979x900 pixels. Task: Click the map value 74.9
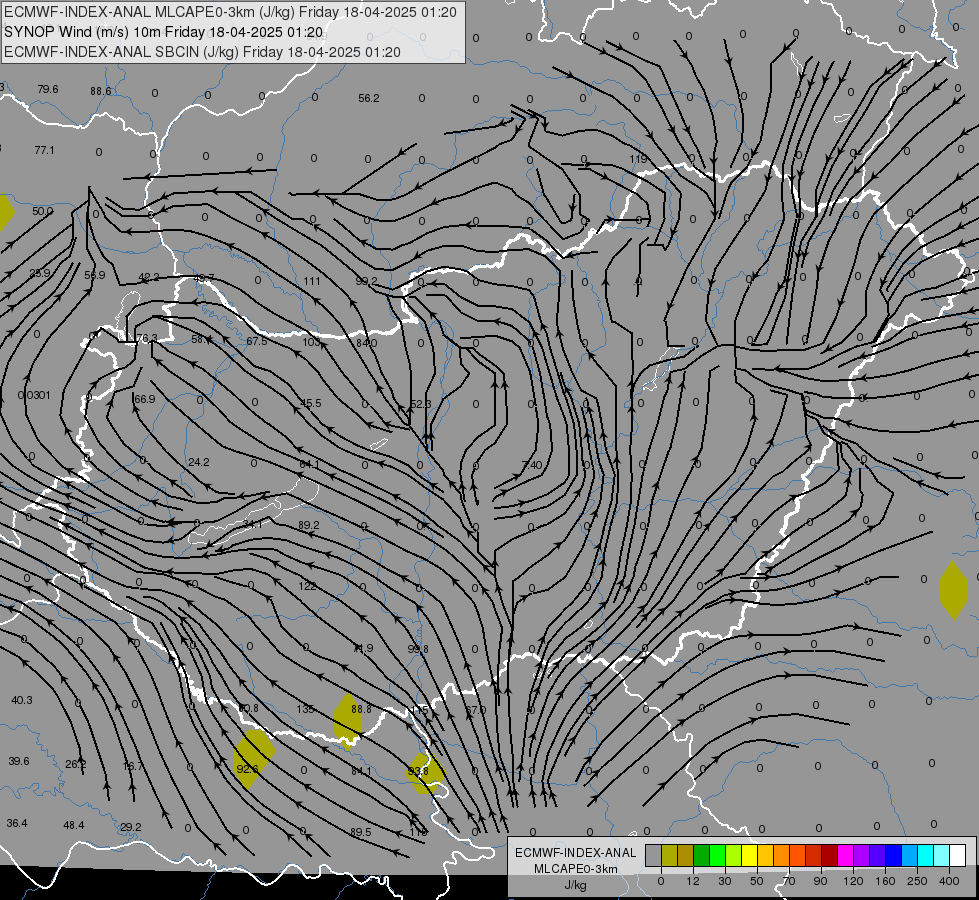coord(363,648)
